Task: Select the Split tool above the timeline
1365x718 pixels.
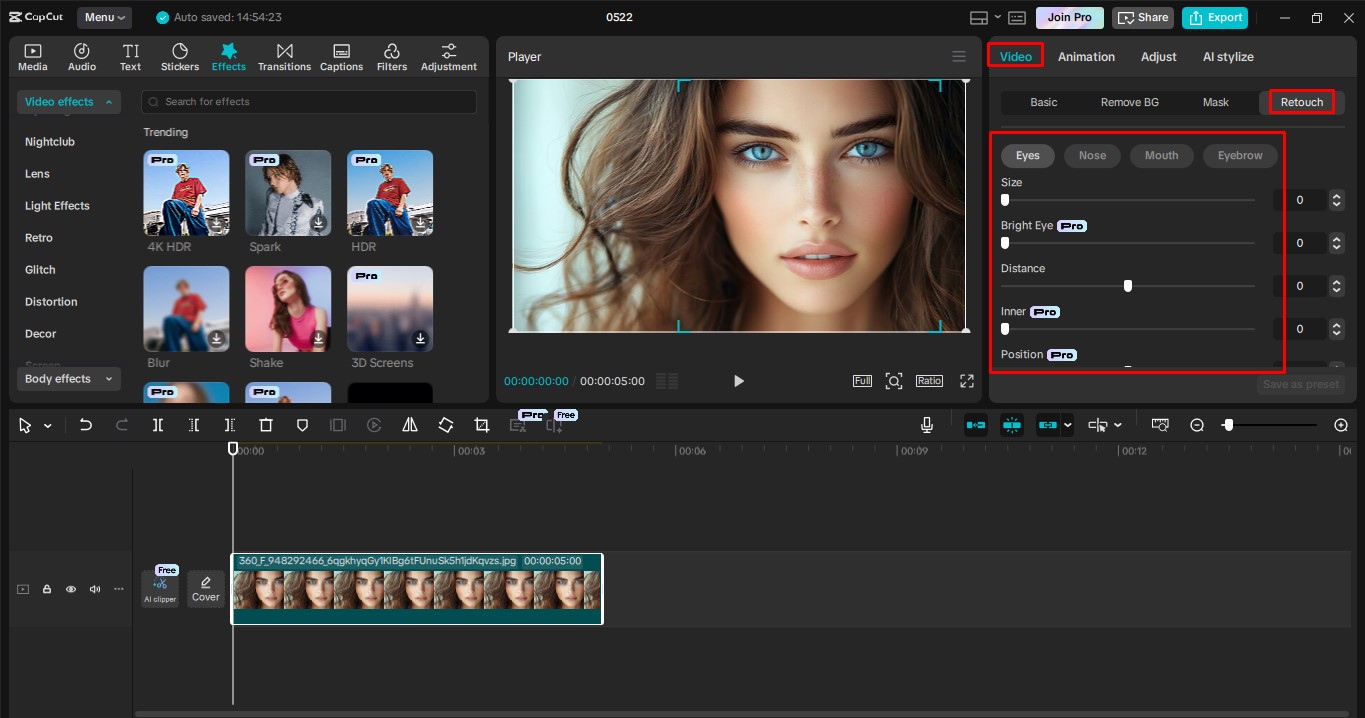Action: [157, 424]
